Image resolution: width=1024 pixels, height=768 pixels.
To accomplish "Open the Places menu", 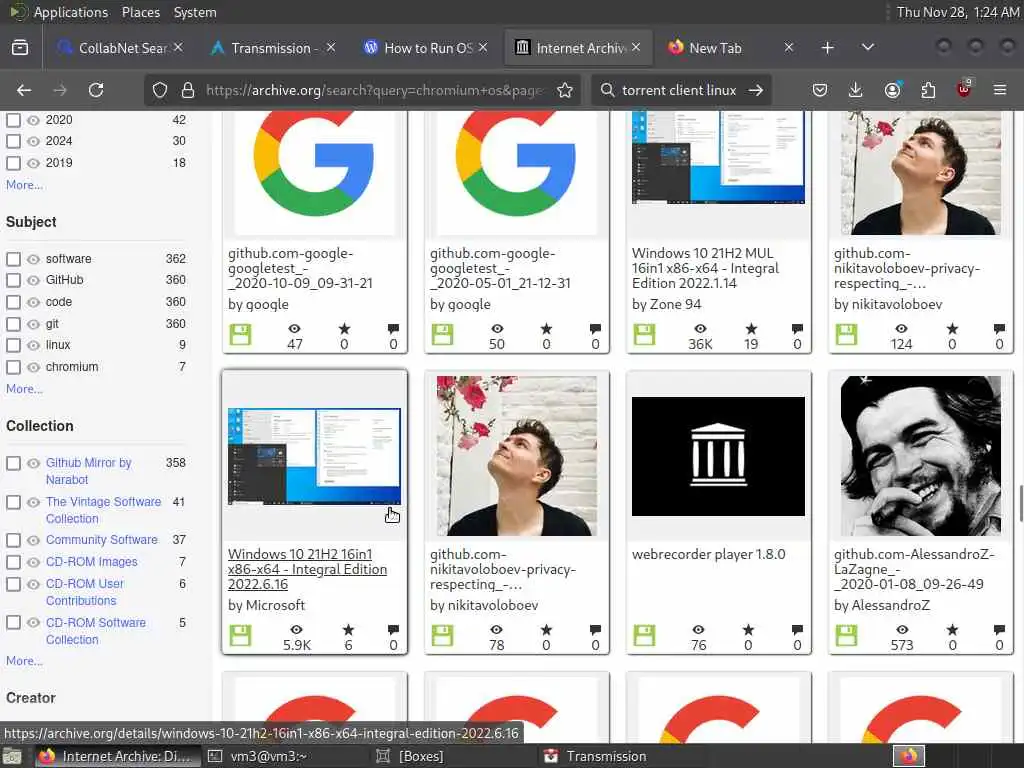I will 140,12.
